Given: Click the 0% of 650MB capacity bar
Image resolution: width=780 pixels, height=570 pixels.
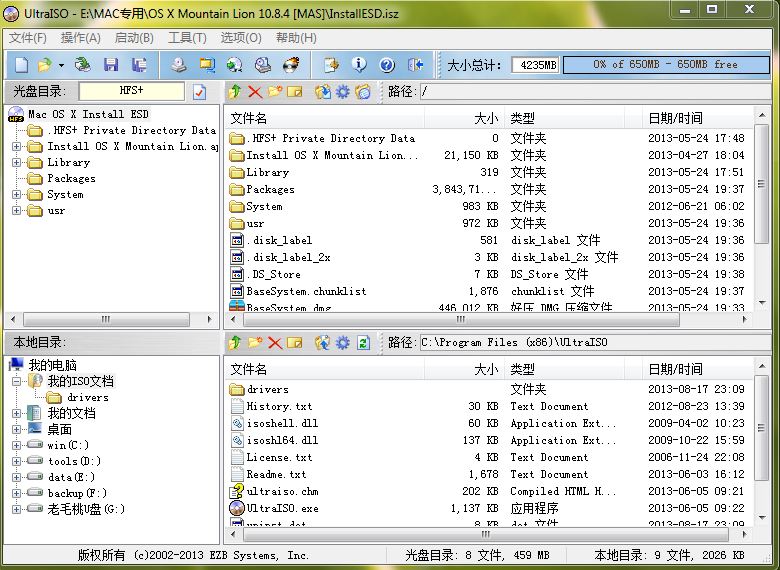Looking at the screenshot, I should (x=666, y=65).
